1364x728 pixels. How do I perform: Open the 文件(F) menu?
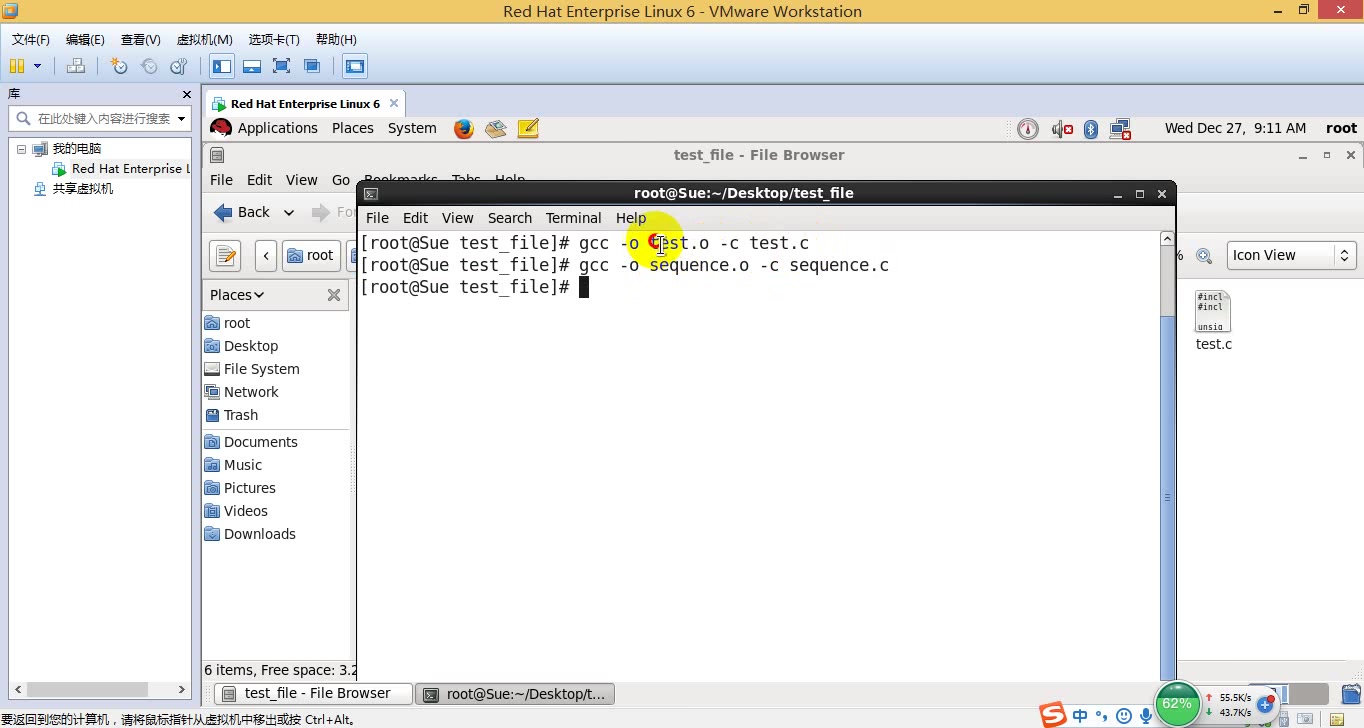pos(31,39)
